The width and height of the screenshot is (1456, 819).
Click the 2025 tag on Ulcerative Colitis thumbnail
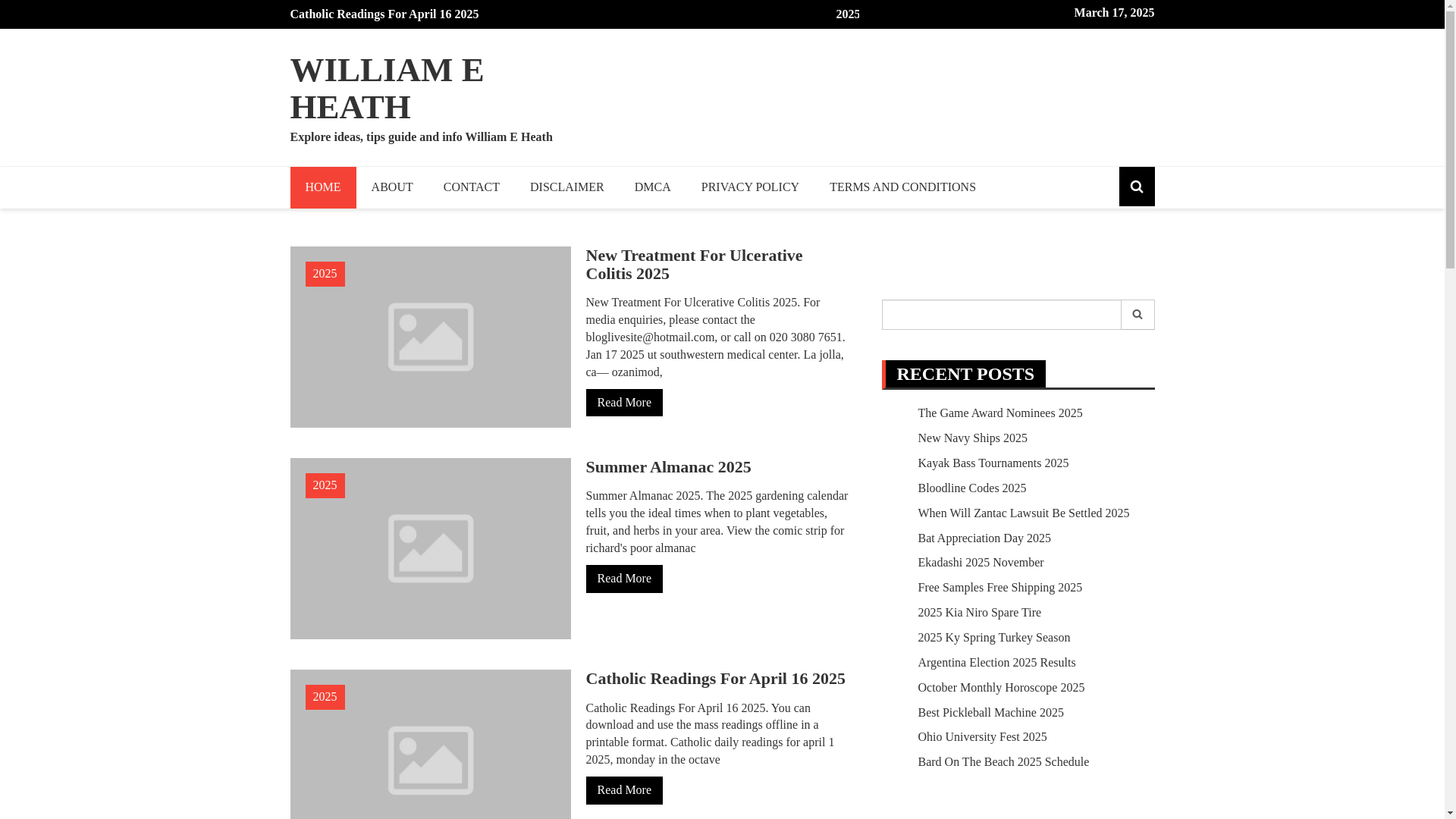325,274
